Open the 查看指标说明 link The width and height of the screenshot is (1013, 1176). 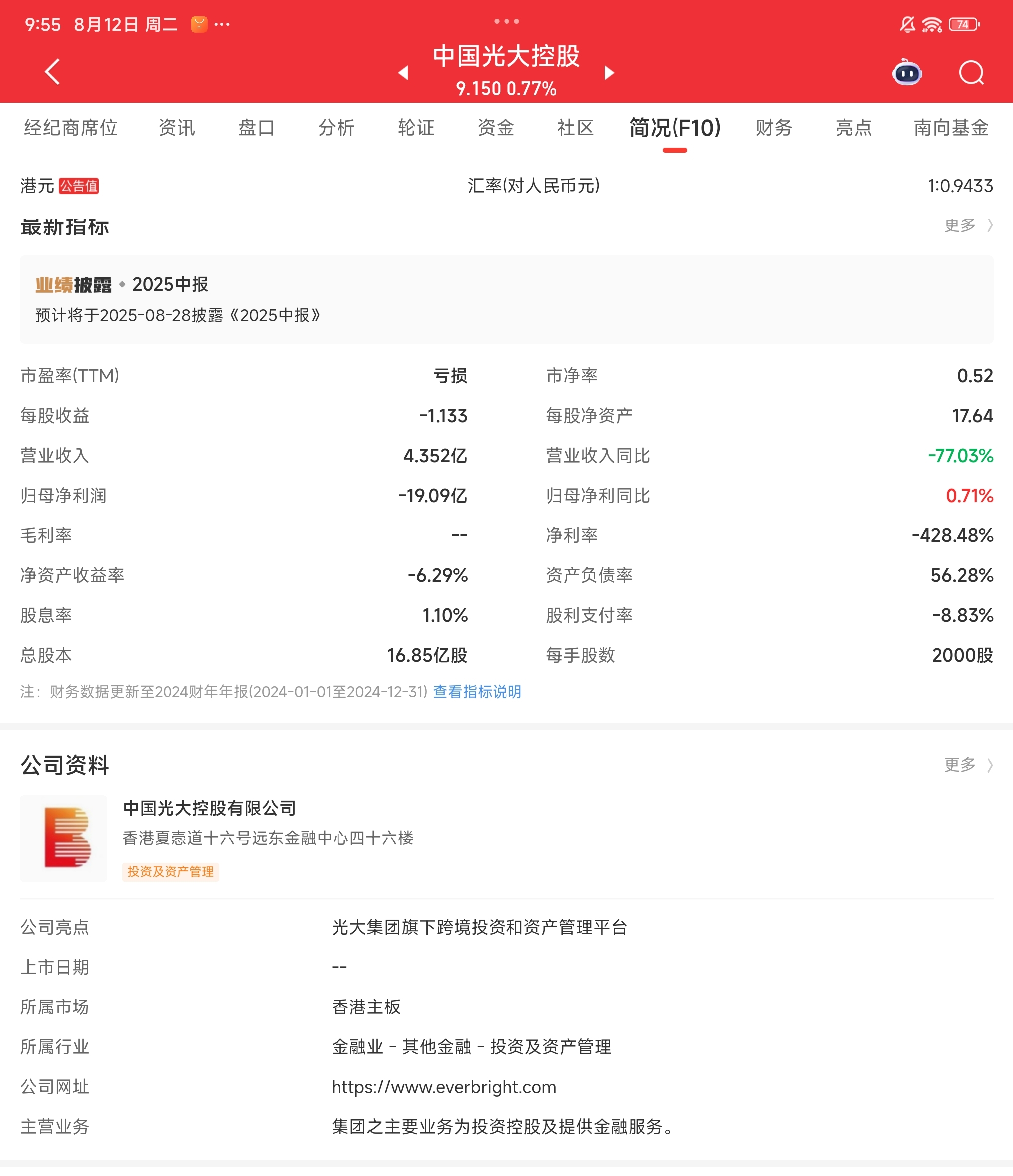pos(477,692)
